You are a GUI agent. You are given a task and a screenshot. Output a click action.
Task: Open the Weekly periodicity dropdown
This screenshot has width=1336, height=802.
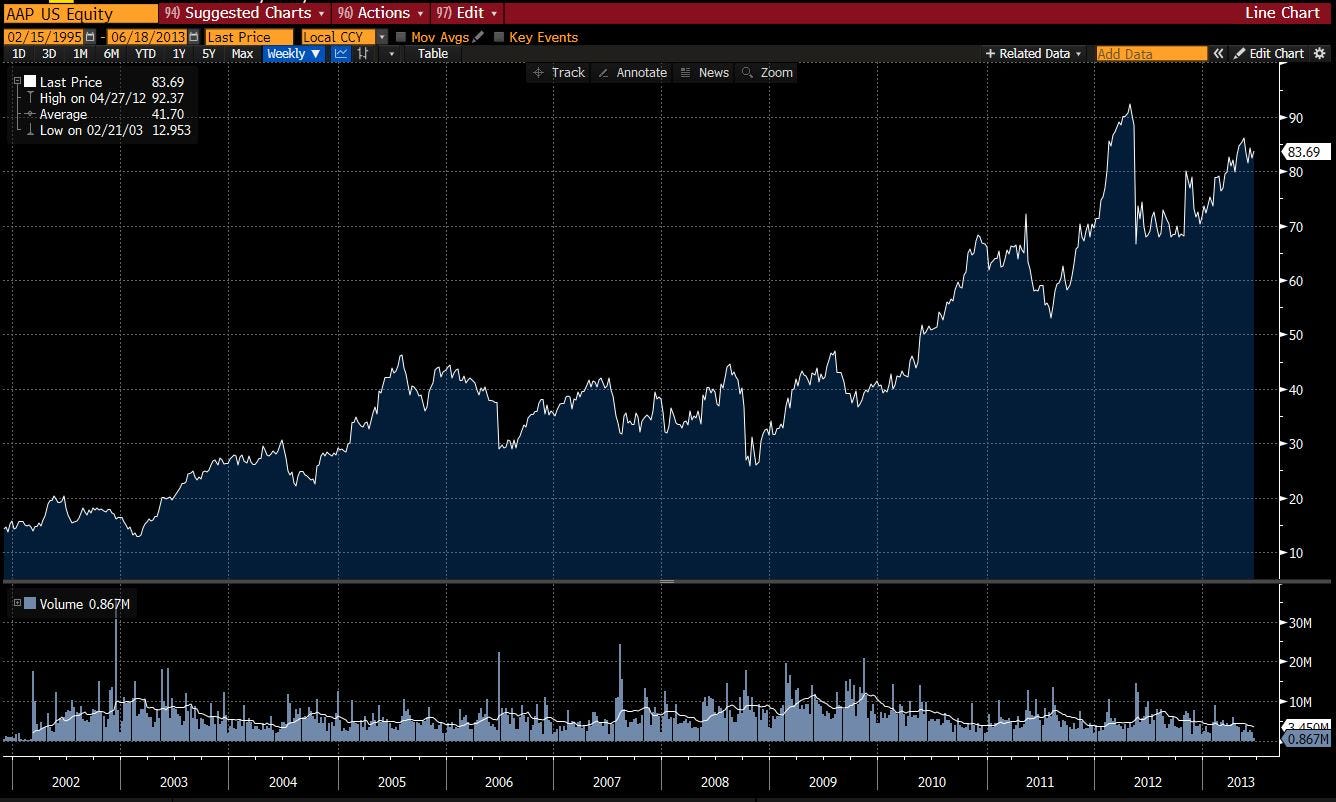[x=293, y=54]
